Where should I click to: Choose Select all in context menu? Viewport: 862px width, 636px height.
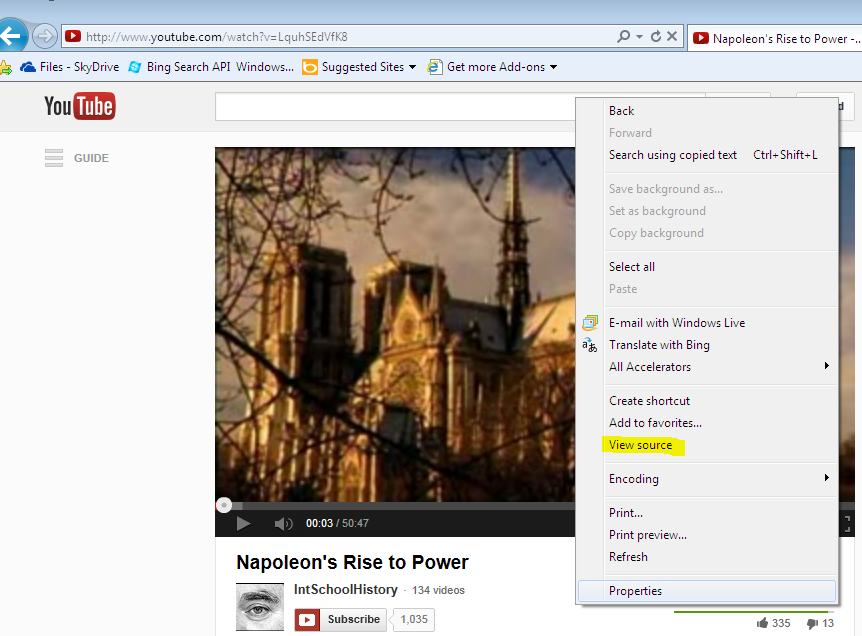[x=632, y=267]
